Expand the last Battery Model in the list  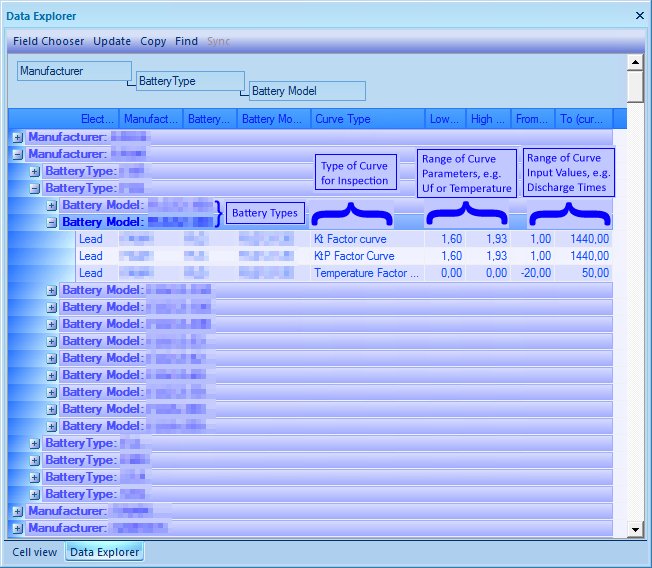pos(52,426)
